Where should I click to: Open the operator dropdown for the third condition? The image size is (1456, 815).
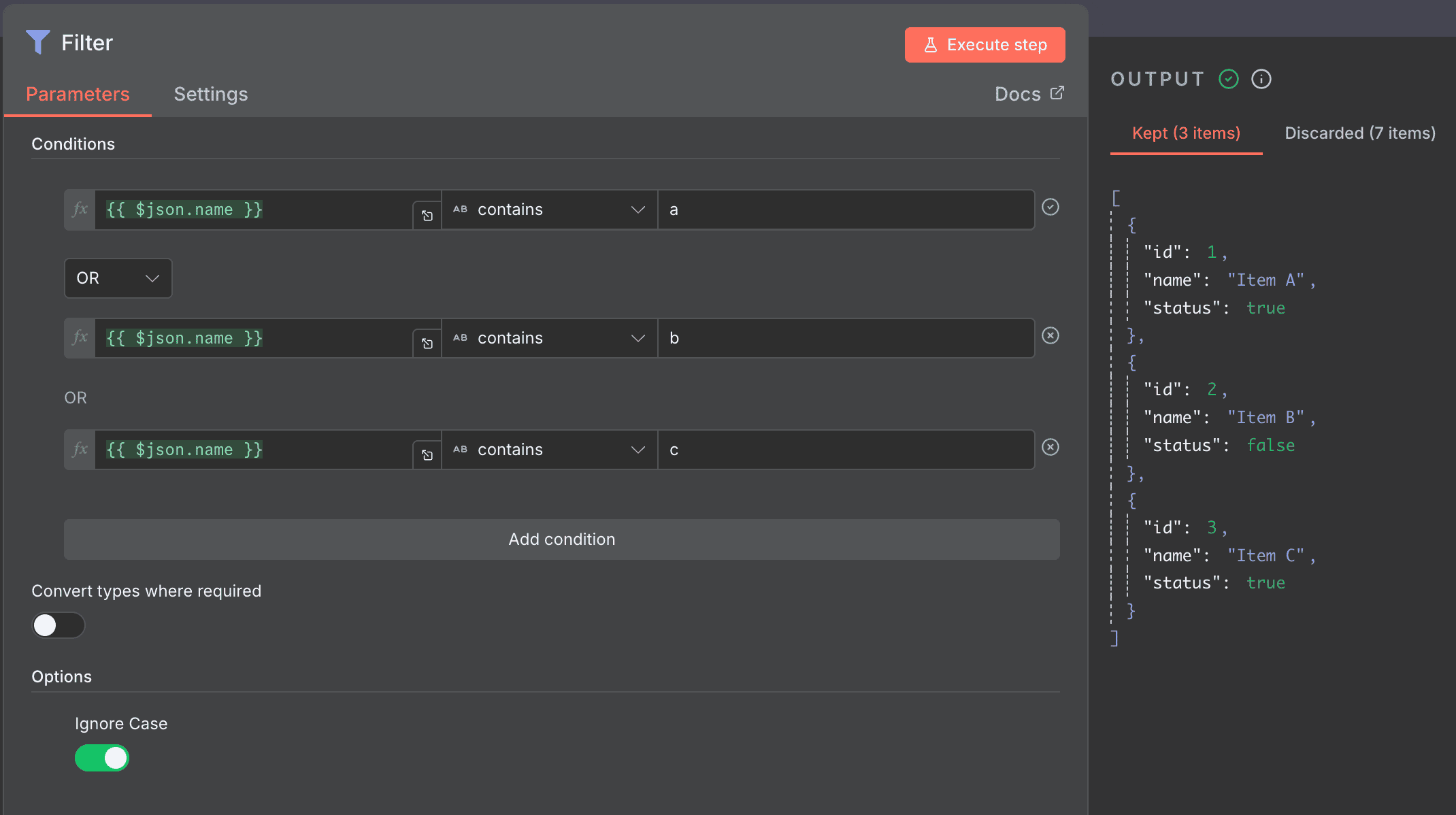tap(550, 449)
